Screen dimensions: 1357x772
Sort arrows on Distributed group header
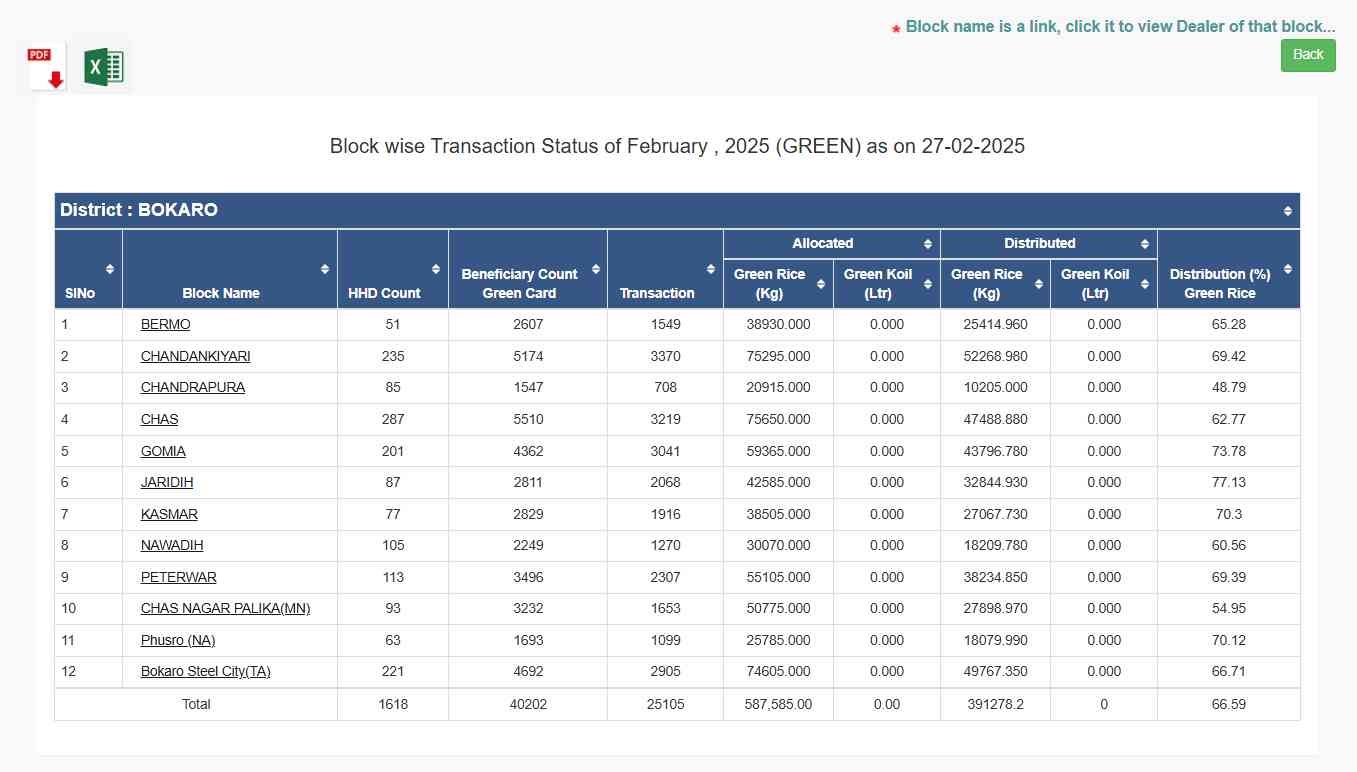pyautogui.click(x=1145, y=244)
